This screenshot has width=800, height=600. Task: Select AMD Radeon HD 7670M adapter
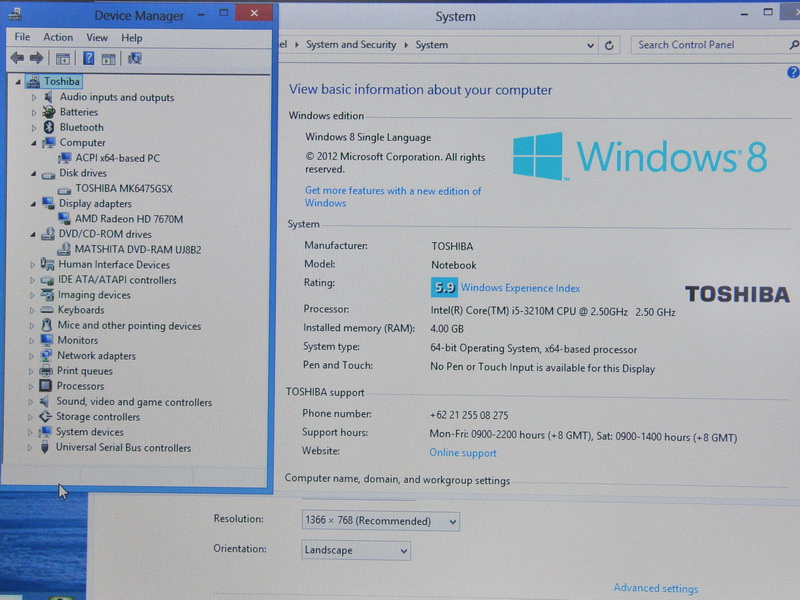[129, 219]
